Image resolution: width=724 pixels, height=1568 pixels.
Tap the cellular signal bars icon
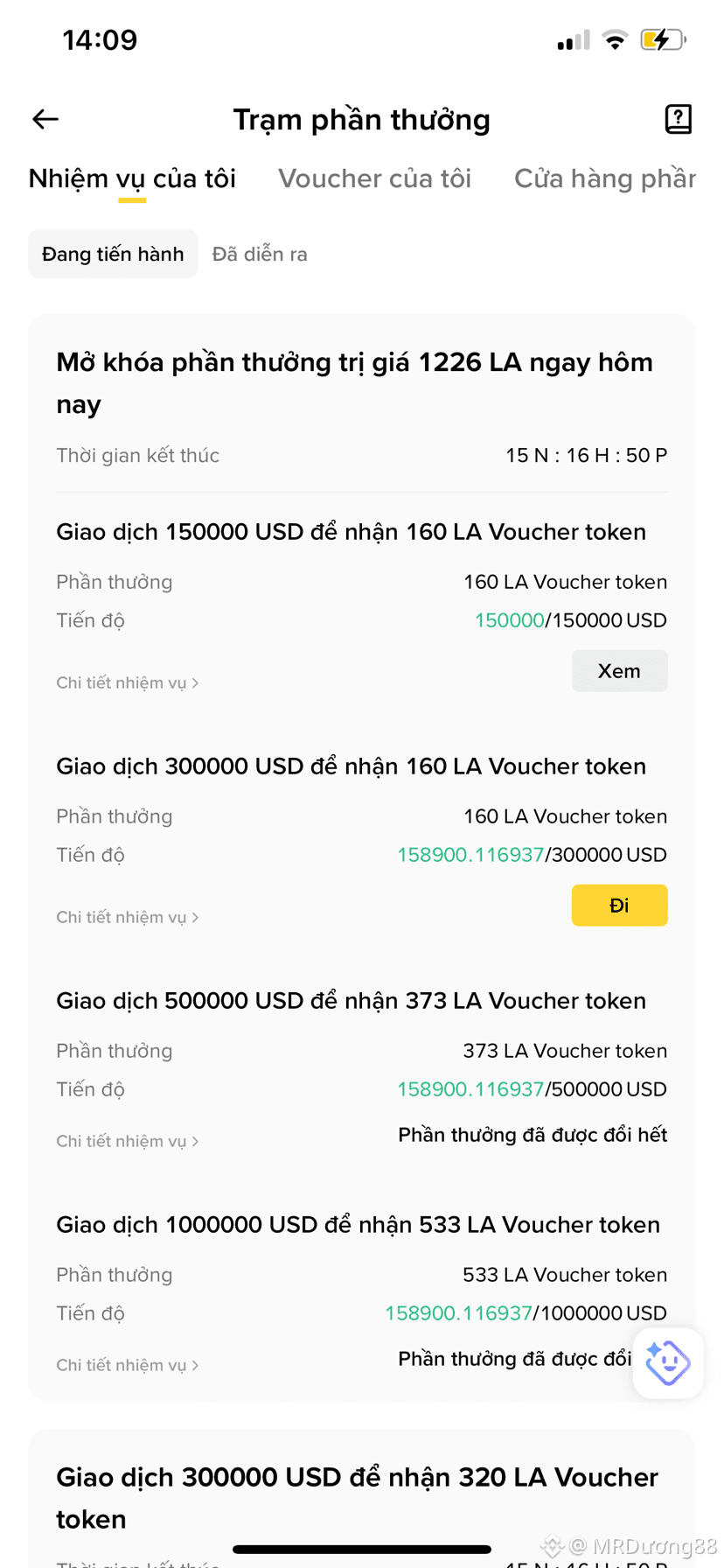click(574, 41)
